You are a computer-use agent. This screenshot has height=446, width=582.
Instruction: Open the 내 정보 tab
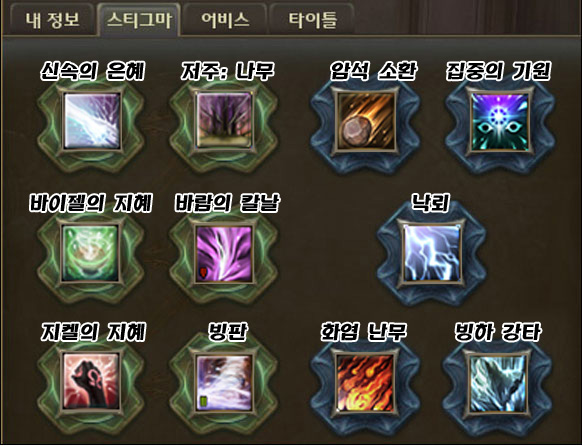[x=52, y=20]
